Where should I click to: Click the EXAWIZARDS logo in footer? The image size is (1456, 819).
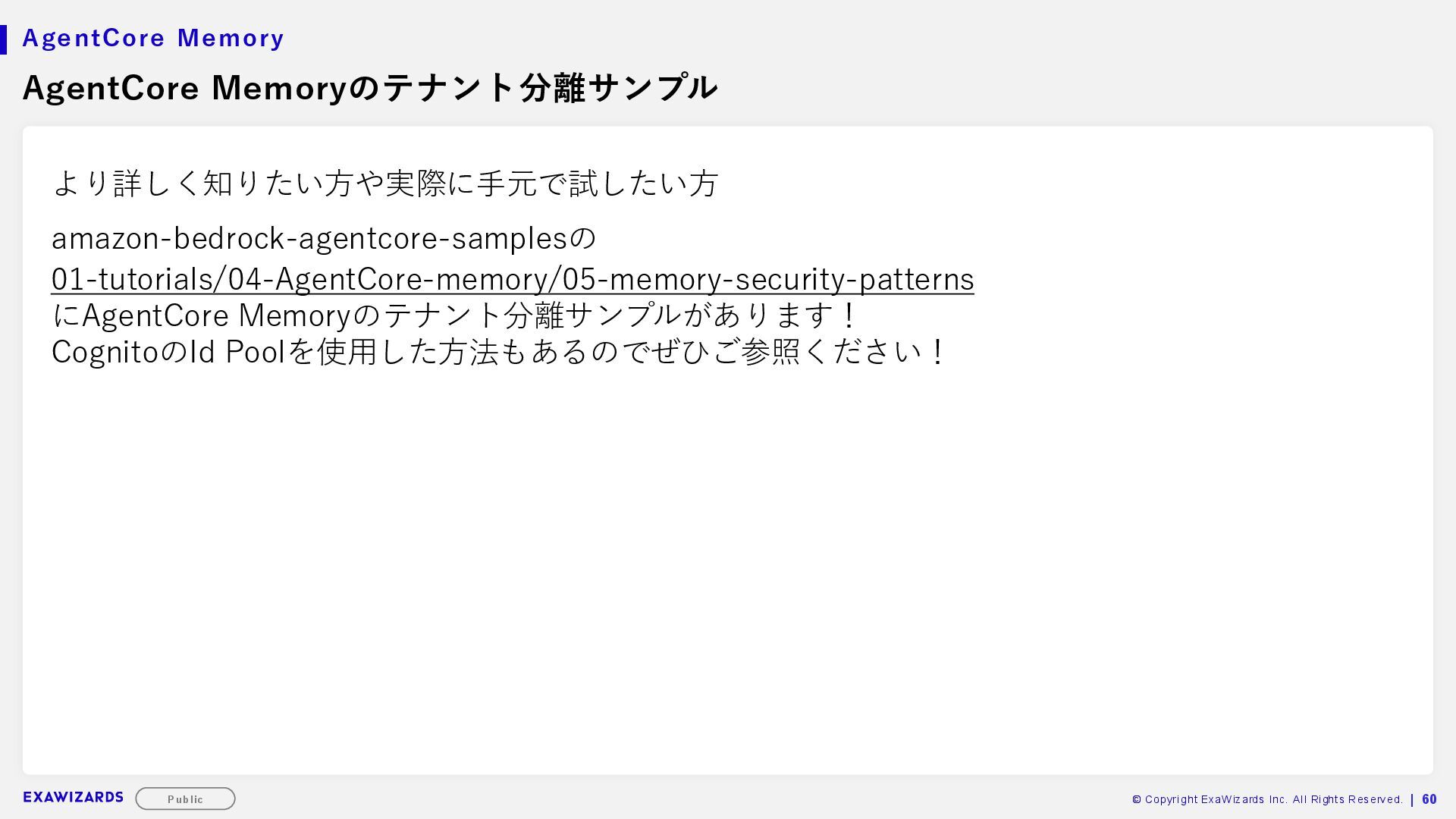pos(73,797)
